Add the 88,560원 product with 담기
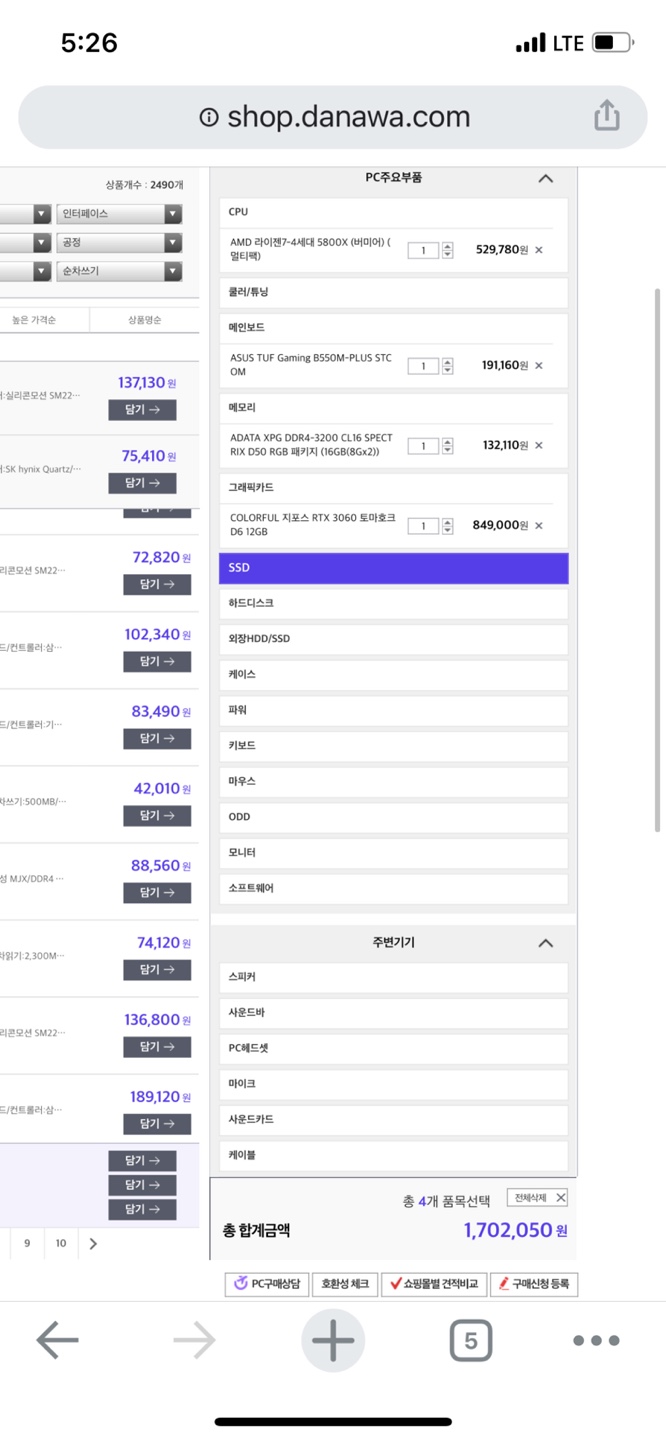The height and width of the screenshot is (1440, 666). (x=157, y=892)
